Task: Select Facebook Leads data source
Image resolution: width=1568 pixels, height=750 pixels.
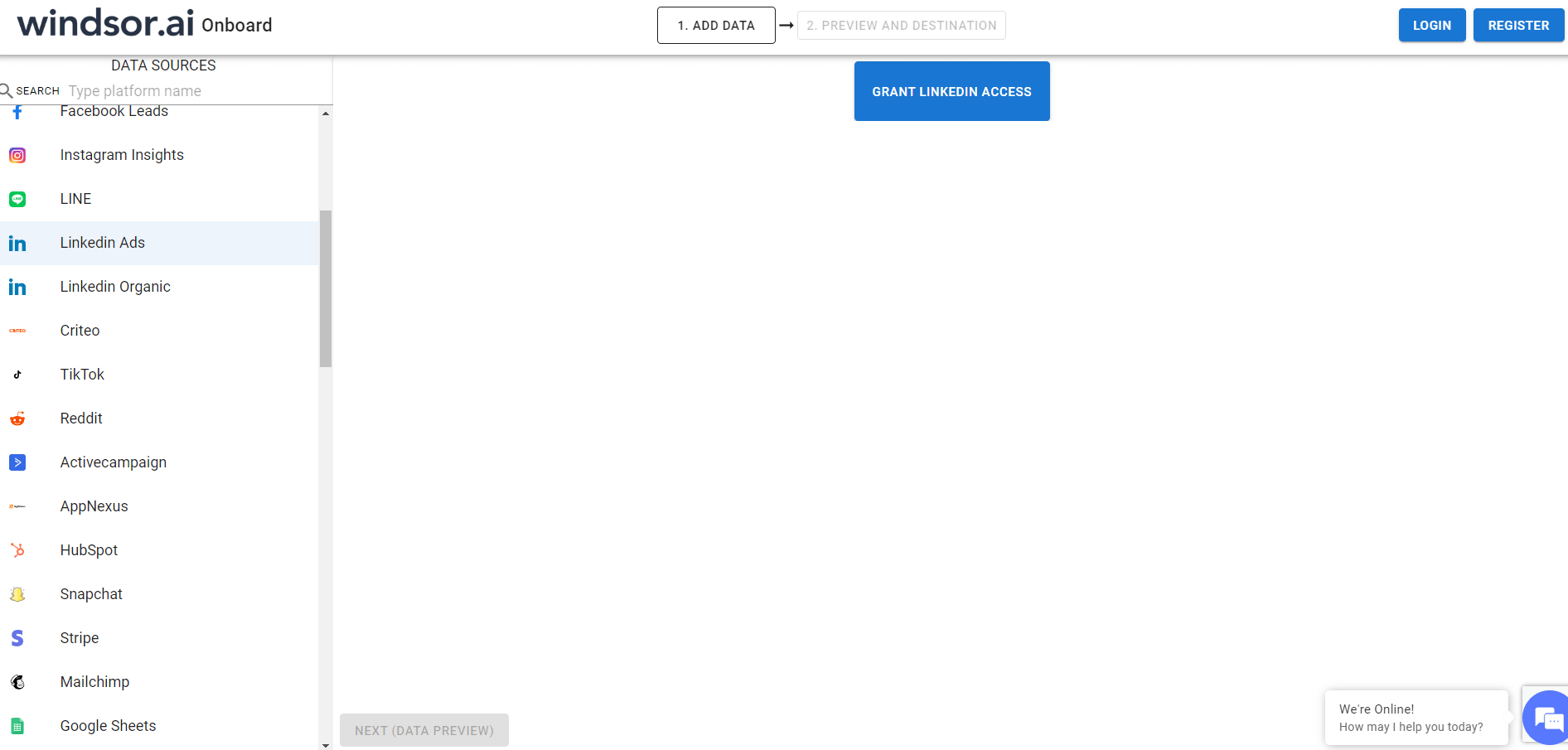Action: [x=159, y=112]
